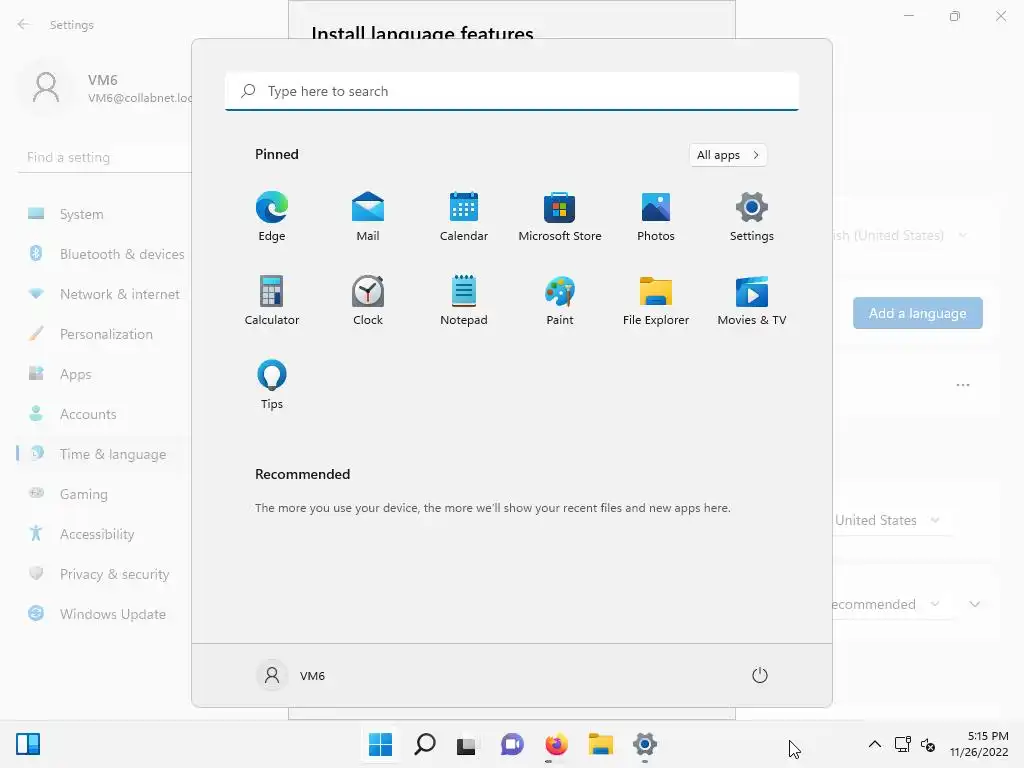Go to Privacy & security settings
The image size is (1024, 768).
[104, 574]
